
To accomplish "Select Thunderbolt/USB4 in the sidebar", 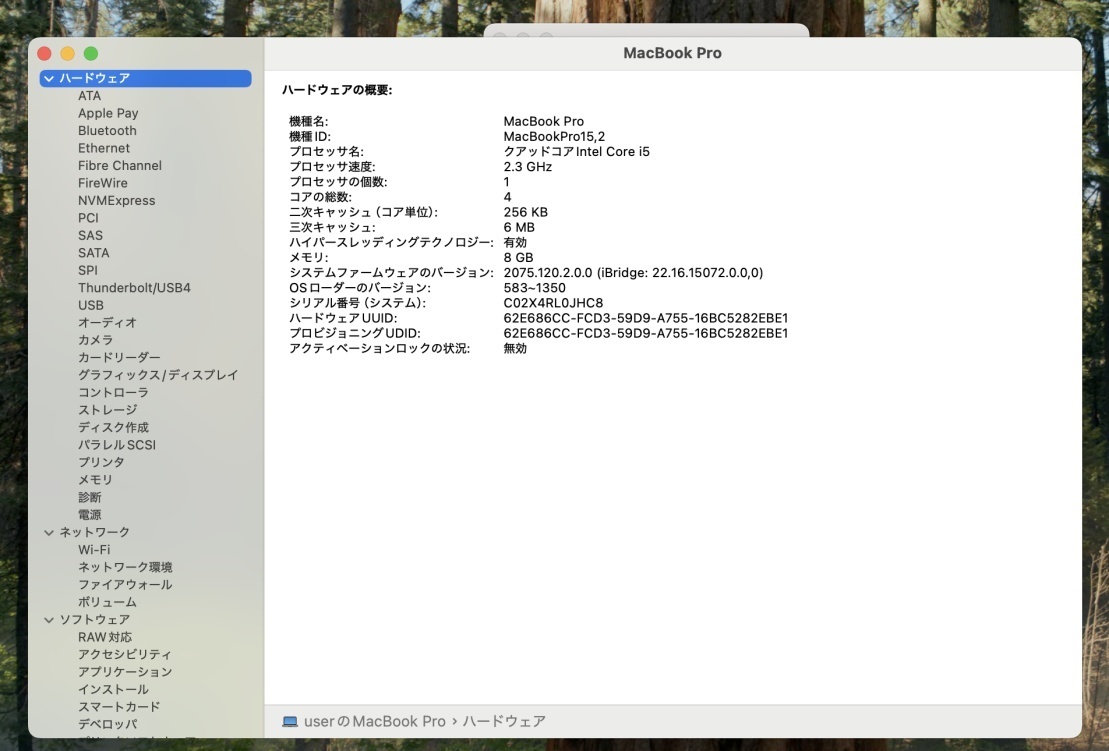I will (x=135, y=287).
